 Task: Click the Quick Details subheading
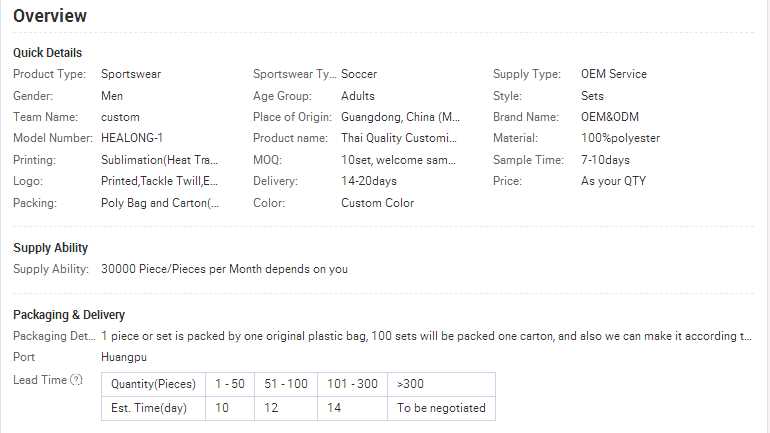(48, 52)
